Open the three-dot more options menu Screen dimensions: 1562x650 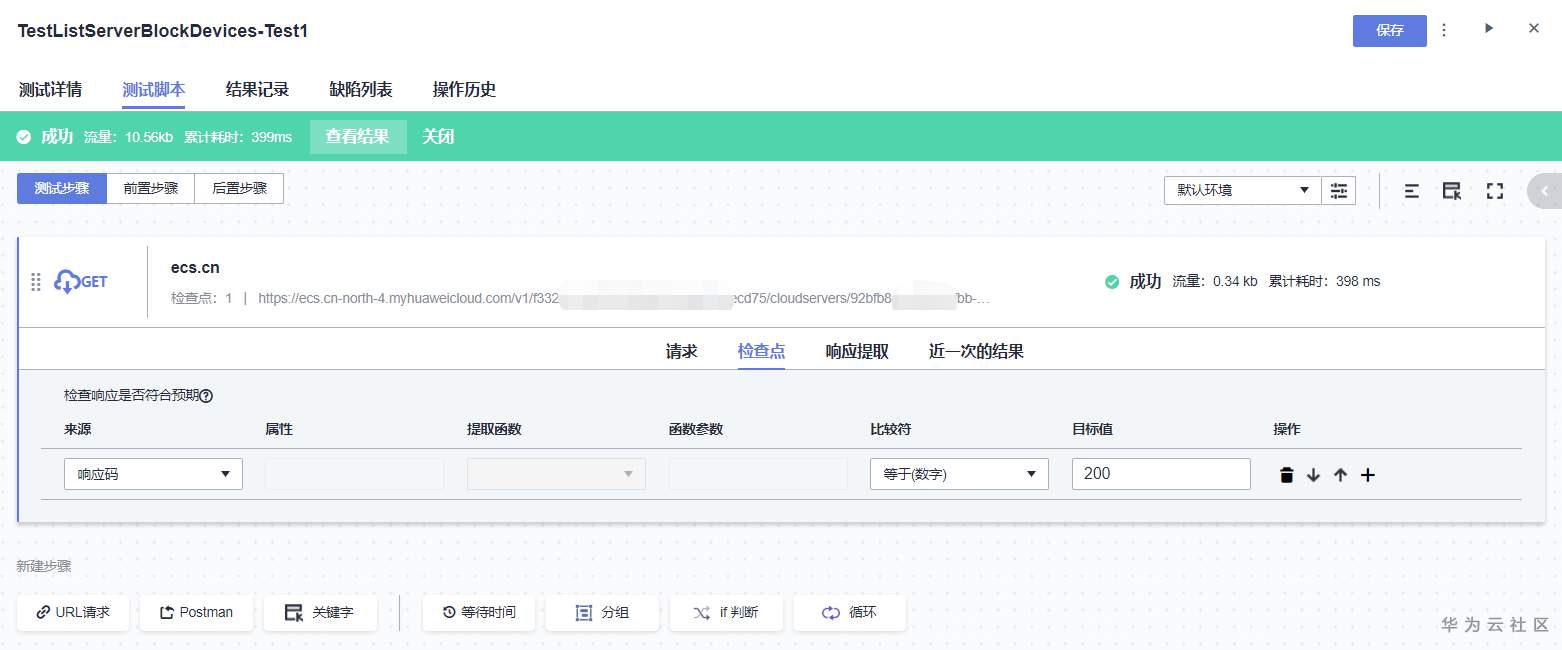1443,31
